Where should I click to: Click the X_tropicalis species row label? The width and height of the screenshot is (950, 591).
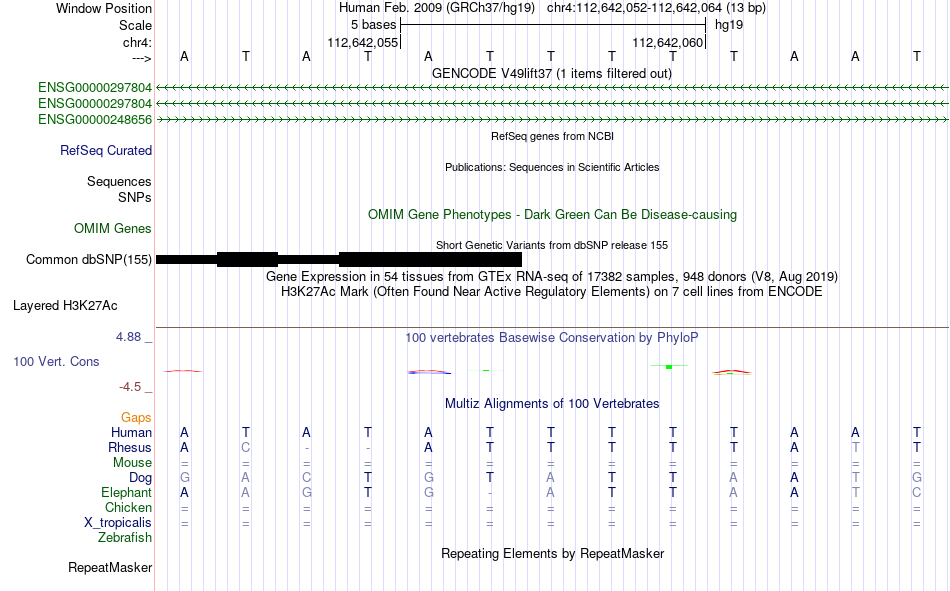[x=118, y=523]
